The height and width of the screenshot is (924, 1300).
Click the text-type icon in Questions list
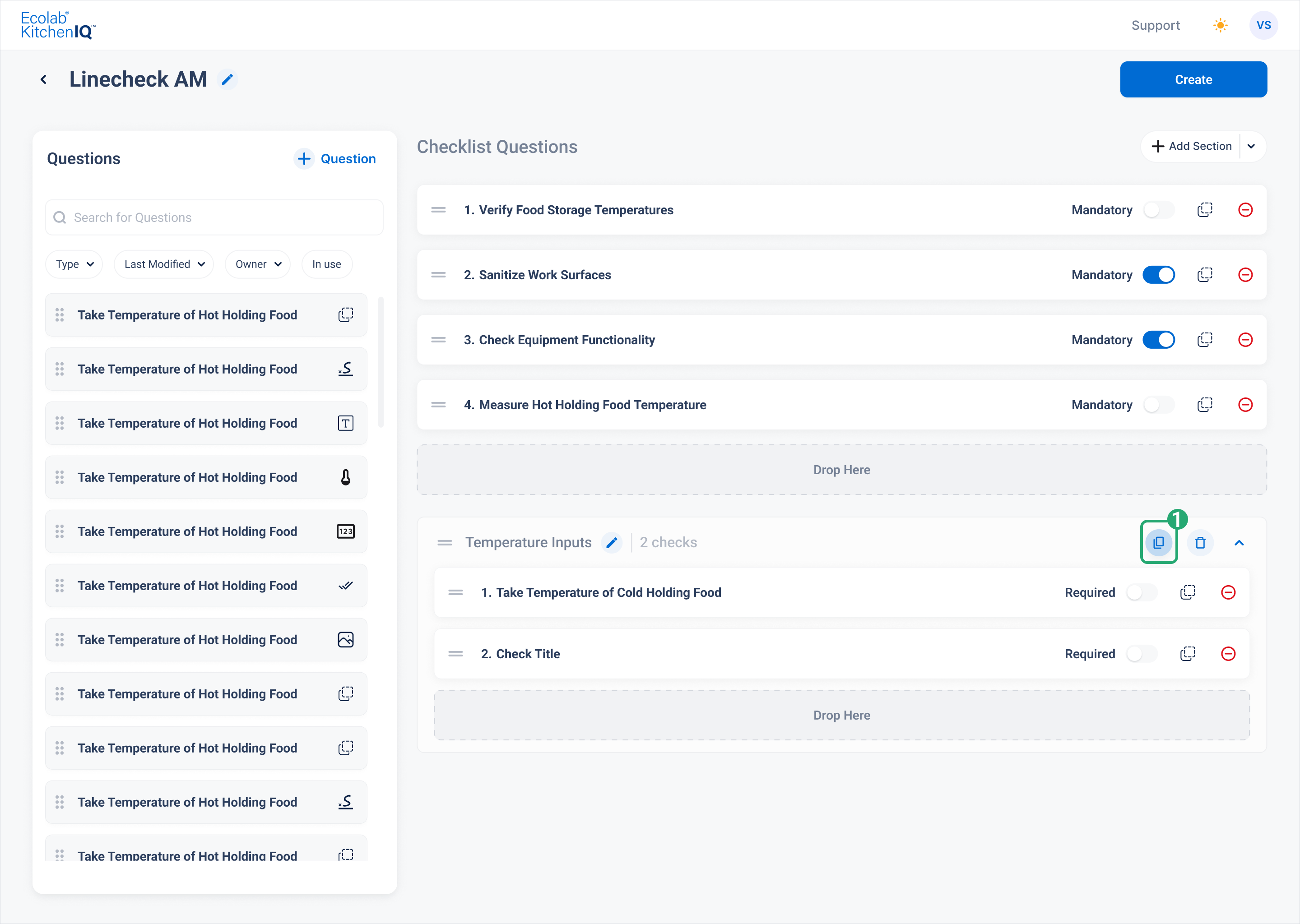click(x=345, y=423)
